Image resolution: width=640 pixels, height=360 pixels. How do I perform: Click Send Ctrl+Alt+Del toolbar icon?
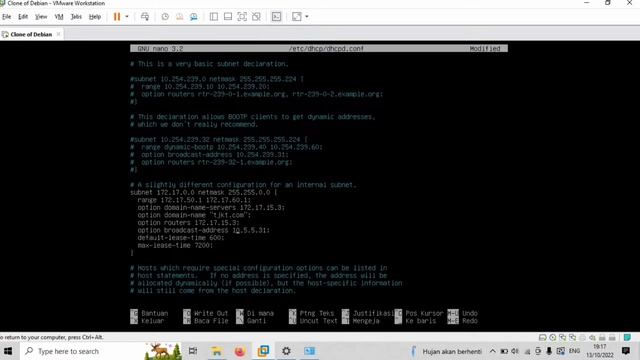click(145, 17)
